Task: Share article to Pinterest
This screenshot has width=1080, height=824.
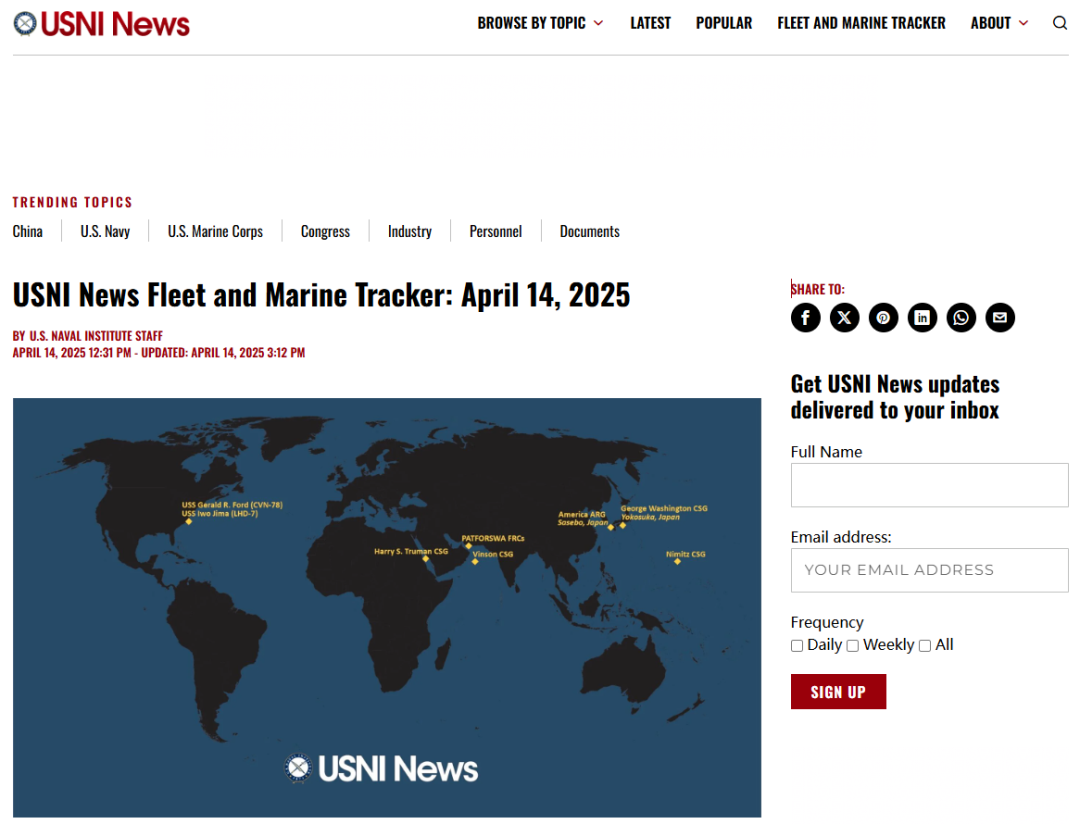Action: 883,318
